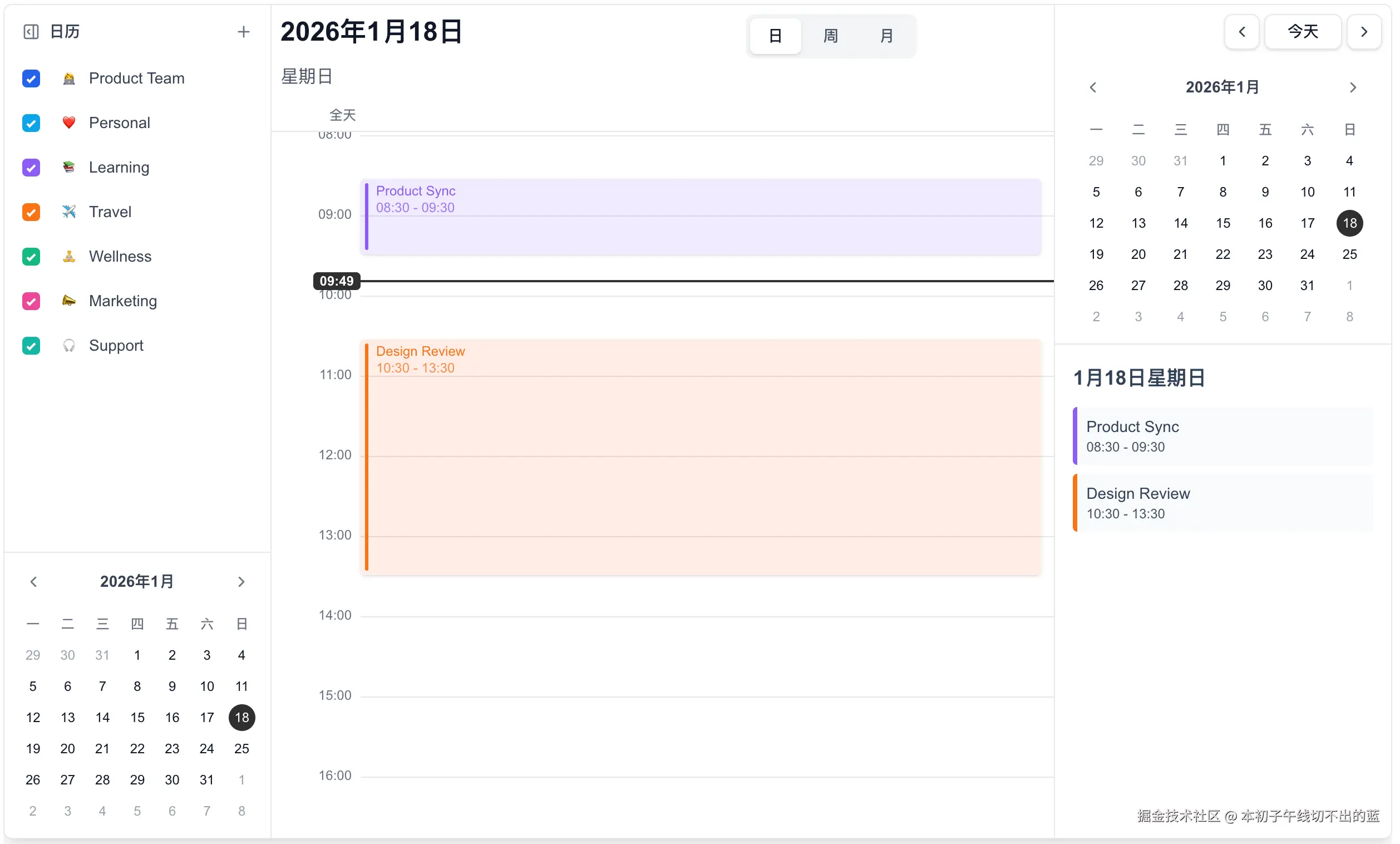Screen dimensions: 1400x844
Task: Switch to week view tab 周
Action: click(x=830, y=36)
